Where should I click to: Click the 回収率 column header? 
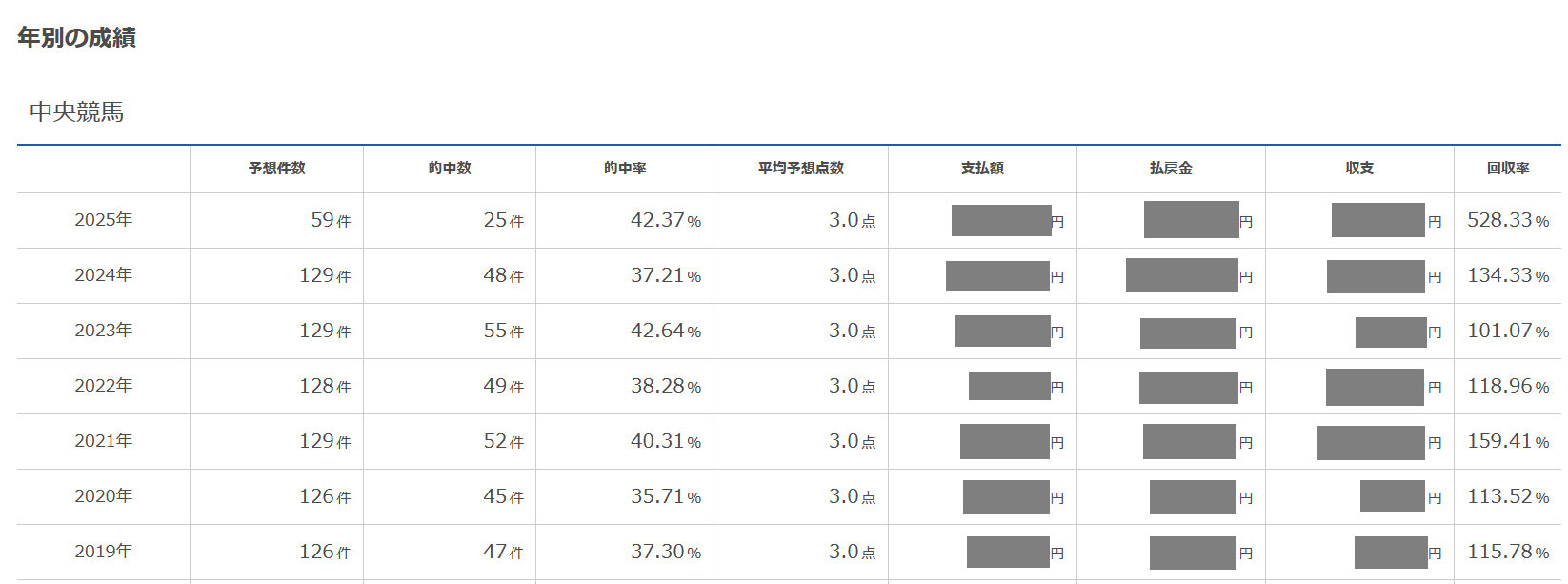point(1508,169)
